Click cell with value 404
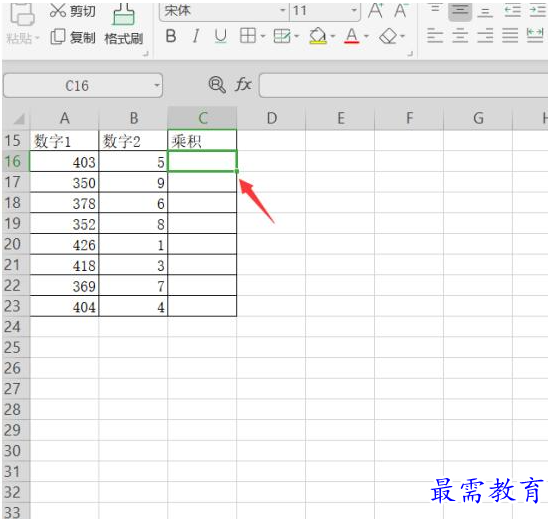 (64, 306)
